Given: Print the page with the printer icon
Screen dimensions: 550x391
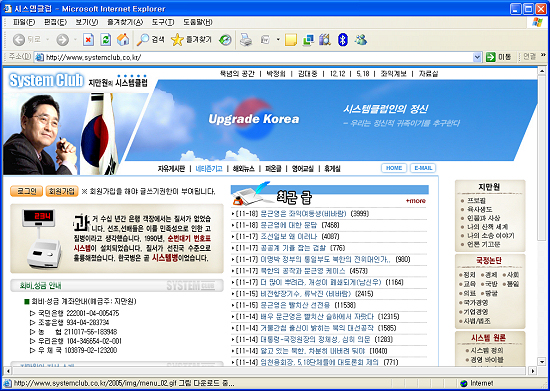Looking at the screenshot, I should [x=246, y=40].
